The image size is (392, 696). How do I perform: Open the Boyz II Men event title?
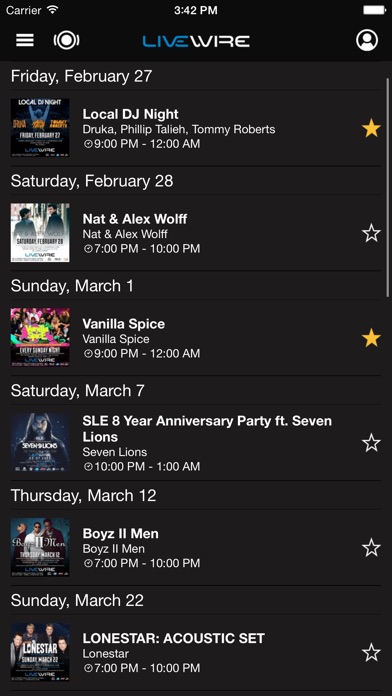click(120, 533)
